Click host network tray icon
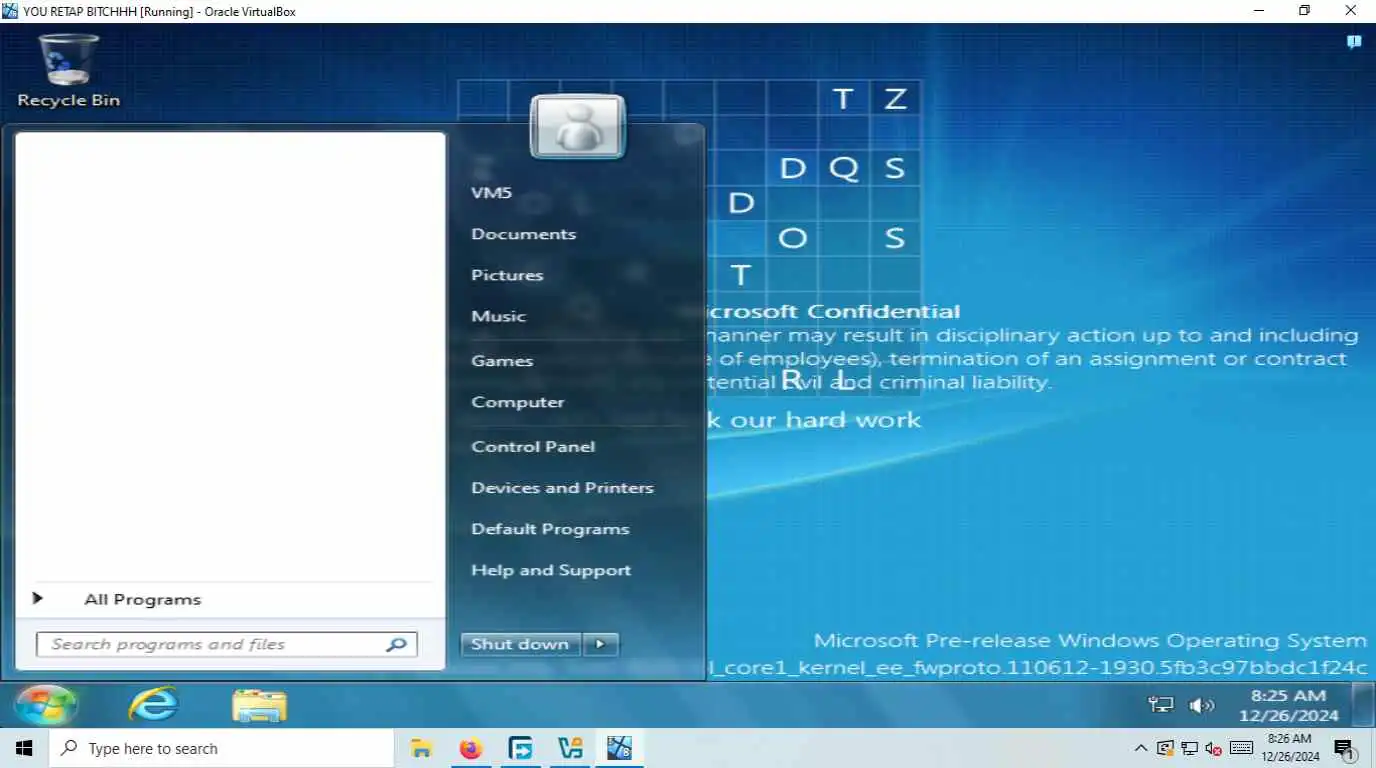 click(1189, 748)
